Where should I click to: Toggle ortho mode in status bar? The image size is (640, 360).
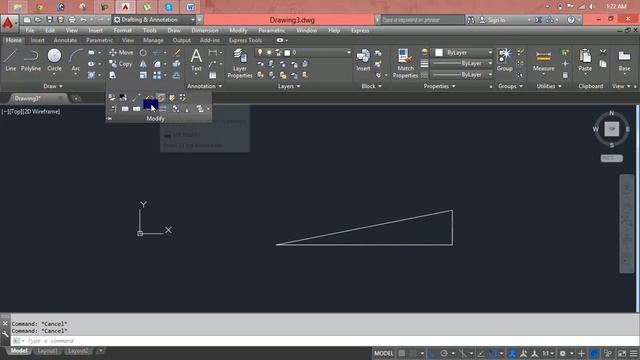coord(432,353)
